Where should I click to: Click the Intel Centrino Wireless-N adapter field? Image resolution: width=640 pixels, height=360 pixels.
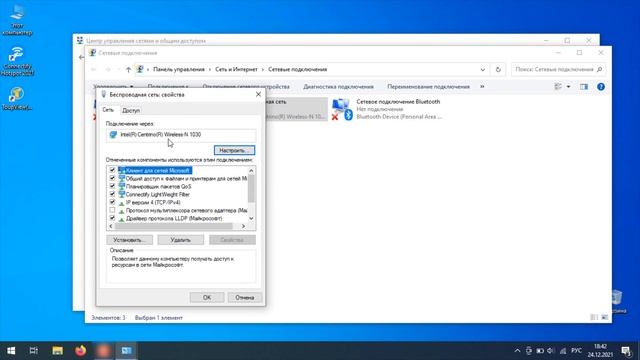point(181,135)
